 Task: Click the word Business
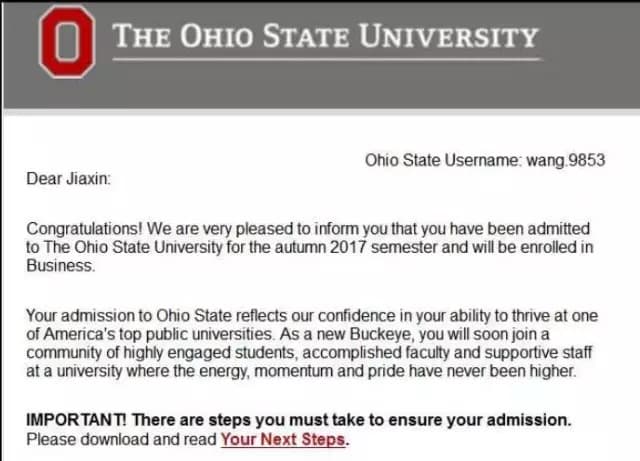click(x=60, y=266)
